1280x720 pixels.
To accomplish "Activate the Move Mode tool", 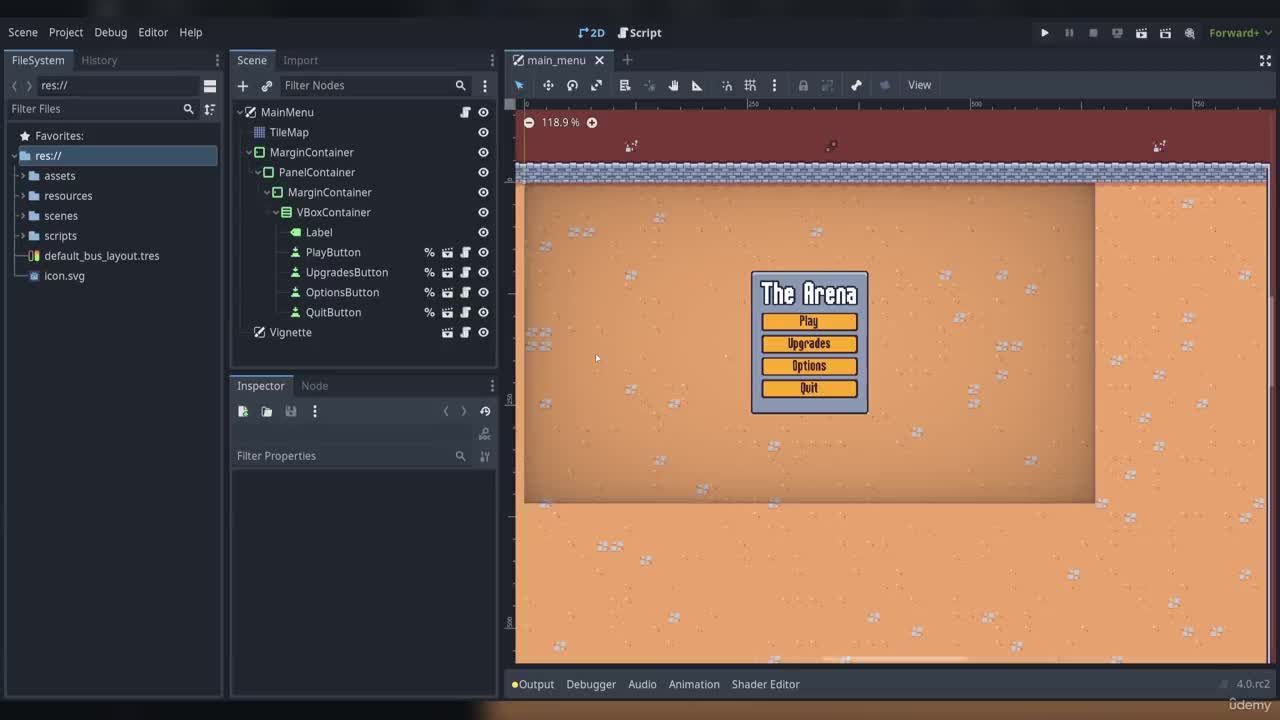I will tap(548, 85).
